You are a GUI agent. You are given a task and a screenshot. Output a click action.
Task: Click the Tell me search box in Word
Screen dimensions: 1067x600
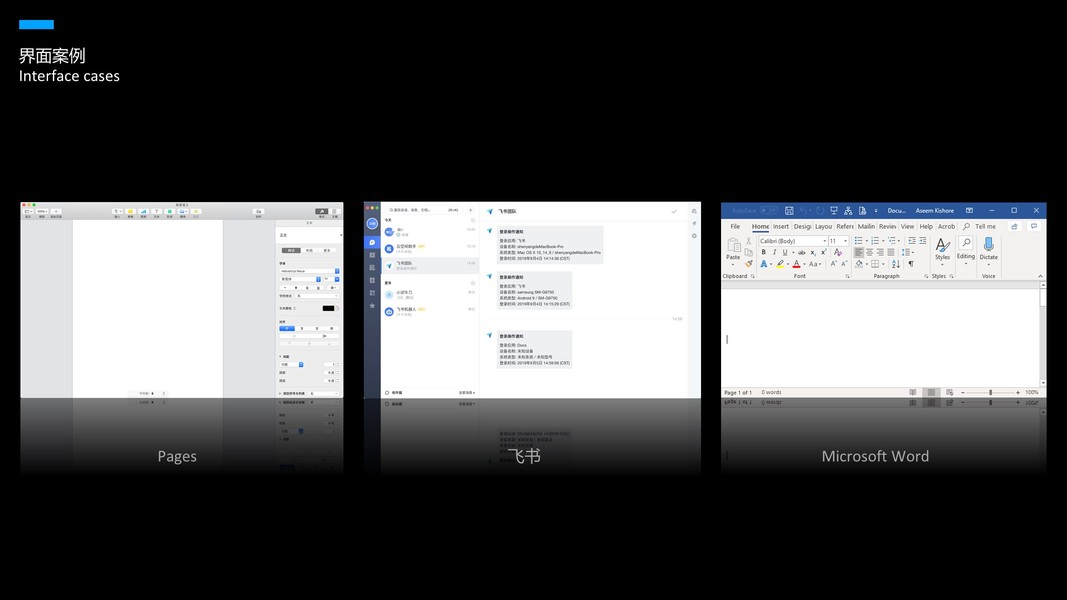(980, 227)
